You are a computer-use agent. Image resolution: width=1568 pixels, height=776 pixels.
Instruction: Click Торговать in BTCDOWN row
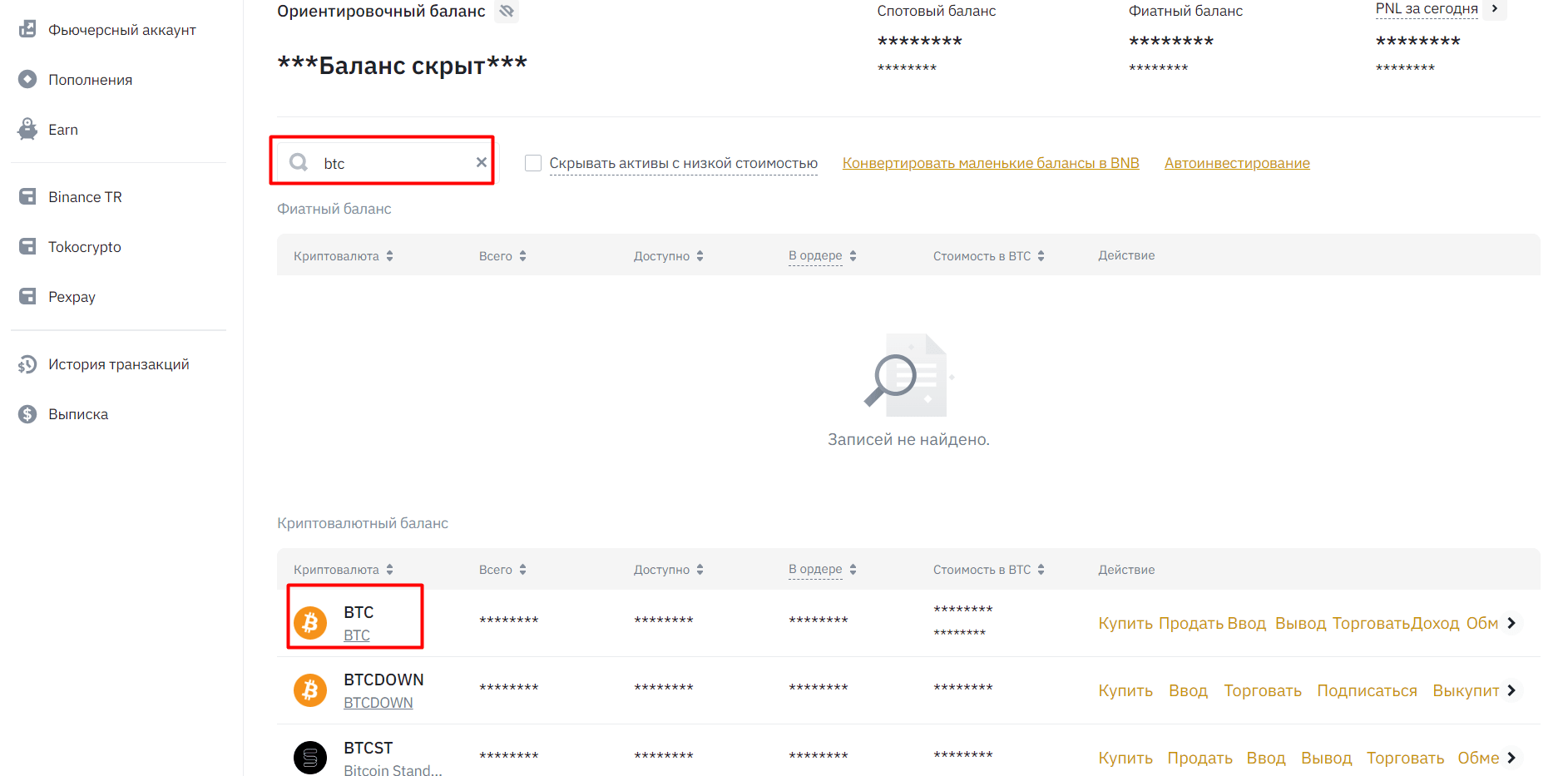point(1263,690)
